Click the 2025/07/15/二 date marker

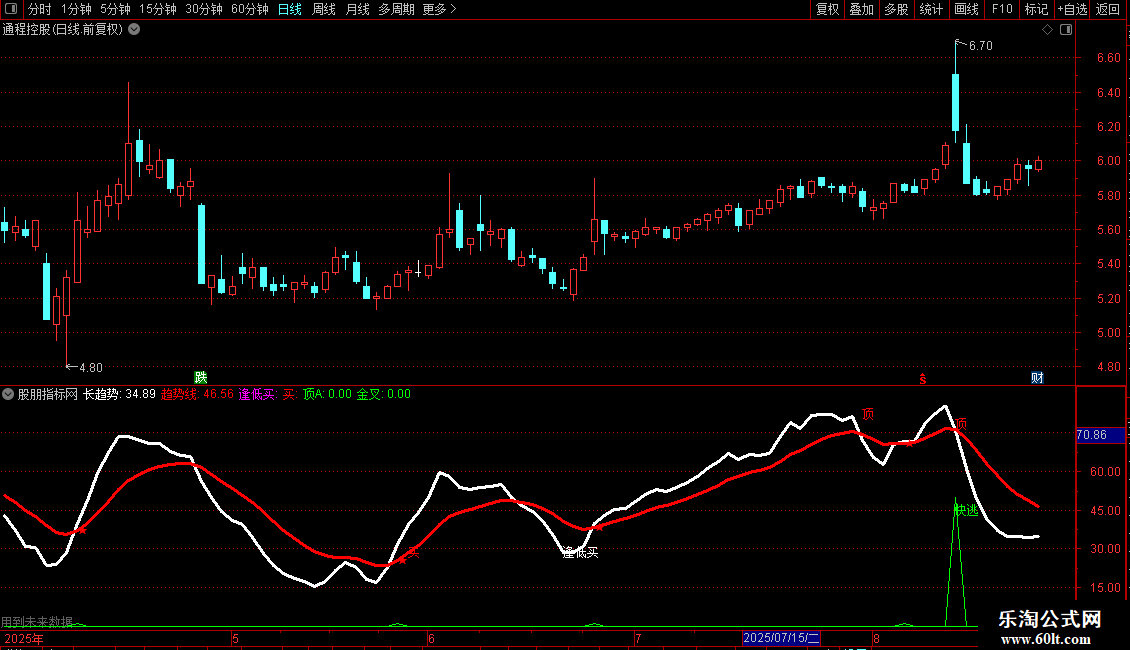[781, 638]
